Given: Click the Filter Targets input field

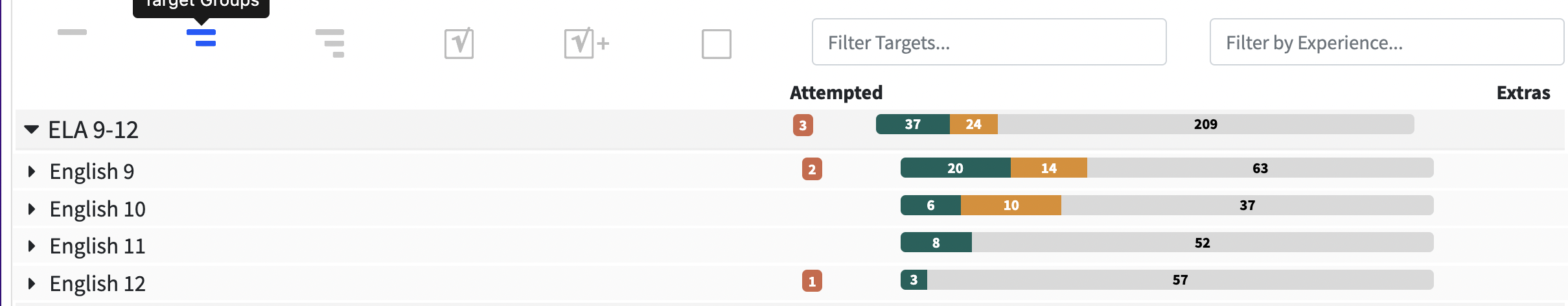Looking at the screenshot, I should pos(989,42).
